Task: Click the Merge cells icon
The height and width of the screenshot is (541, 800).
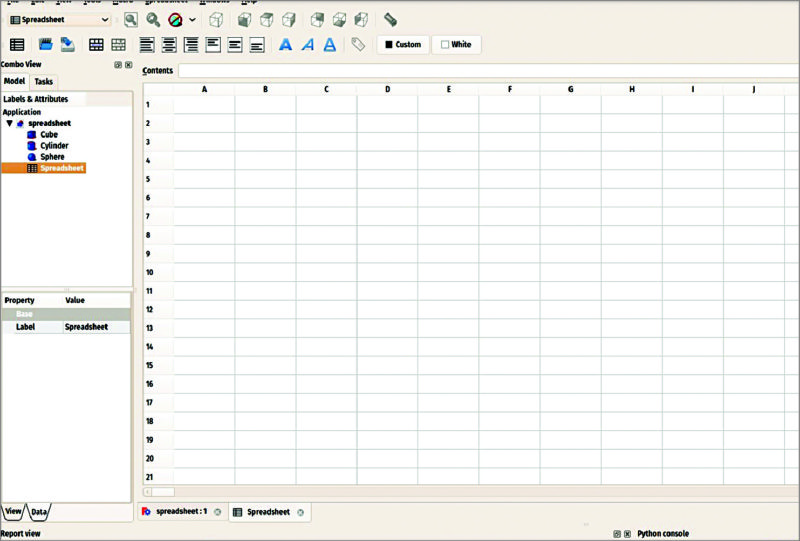Action: (96, 45)
